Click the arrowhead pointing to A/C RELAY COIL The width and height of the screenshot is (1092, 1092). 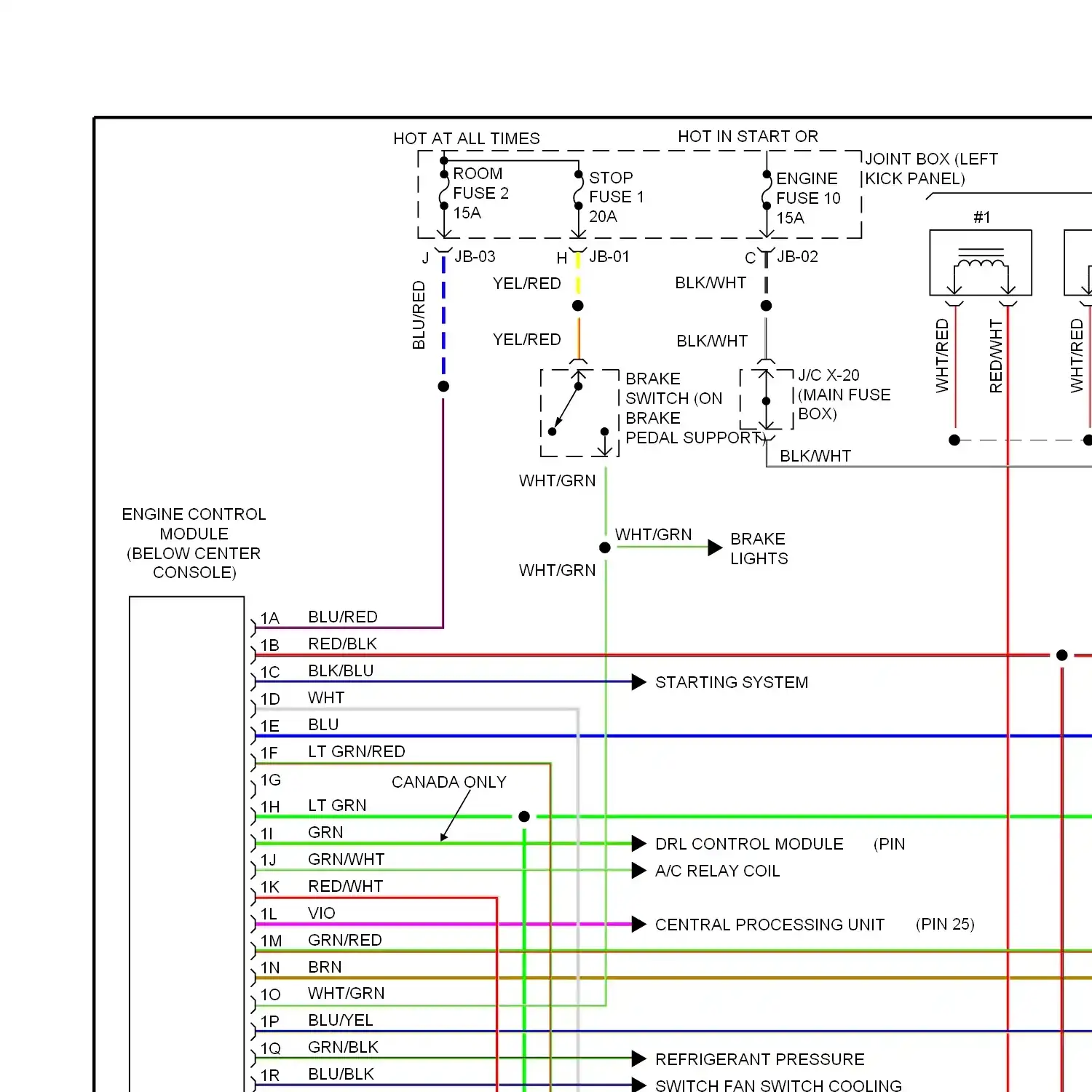point(639,870)
